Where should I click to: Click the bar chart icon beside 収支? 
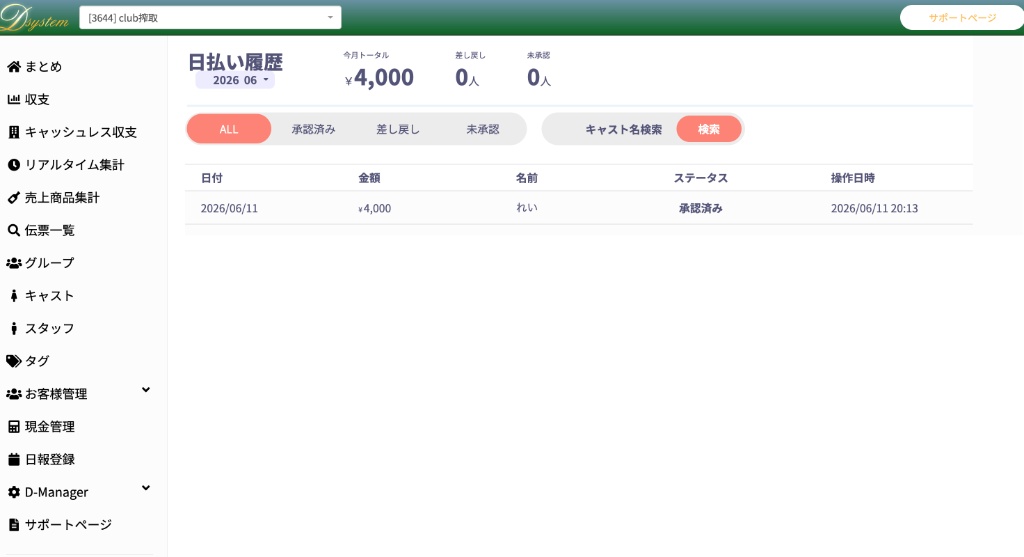click(x=14, y=99)
